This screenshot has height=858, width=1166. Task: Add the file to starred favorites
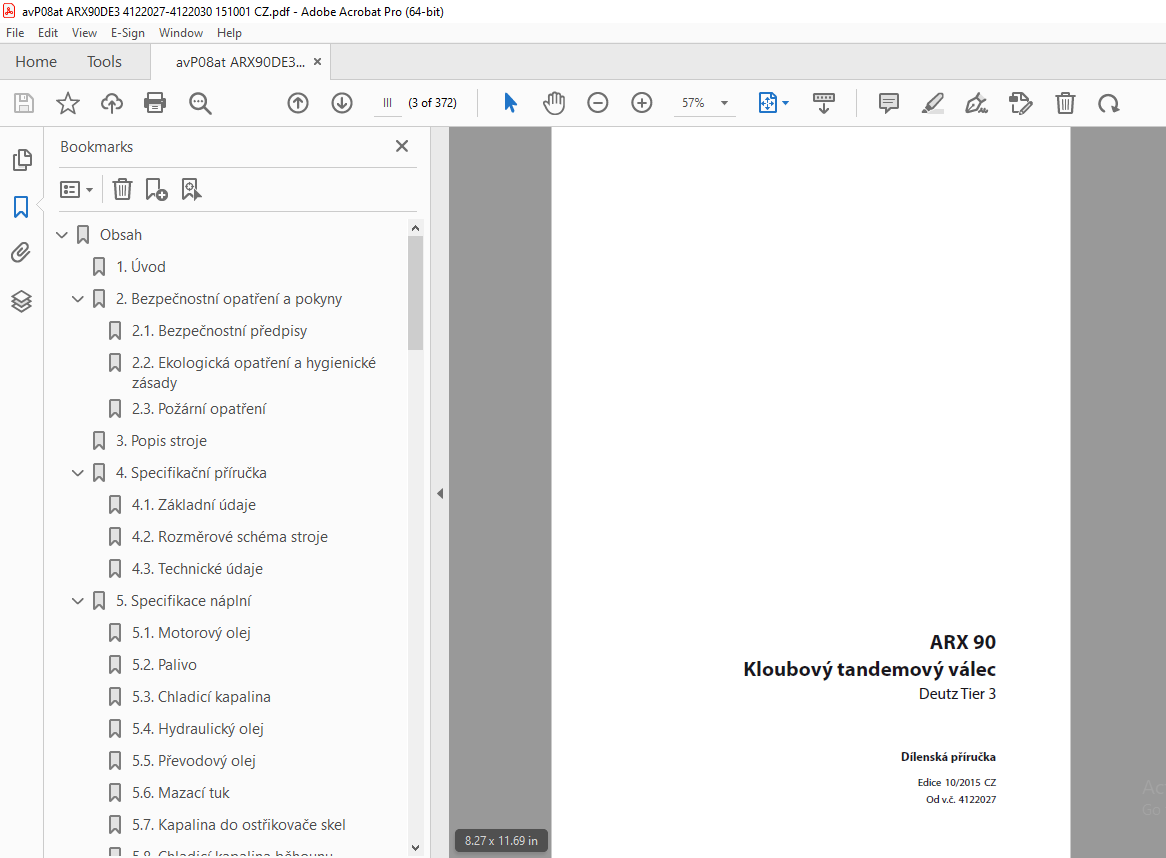[x=68, y=103]
